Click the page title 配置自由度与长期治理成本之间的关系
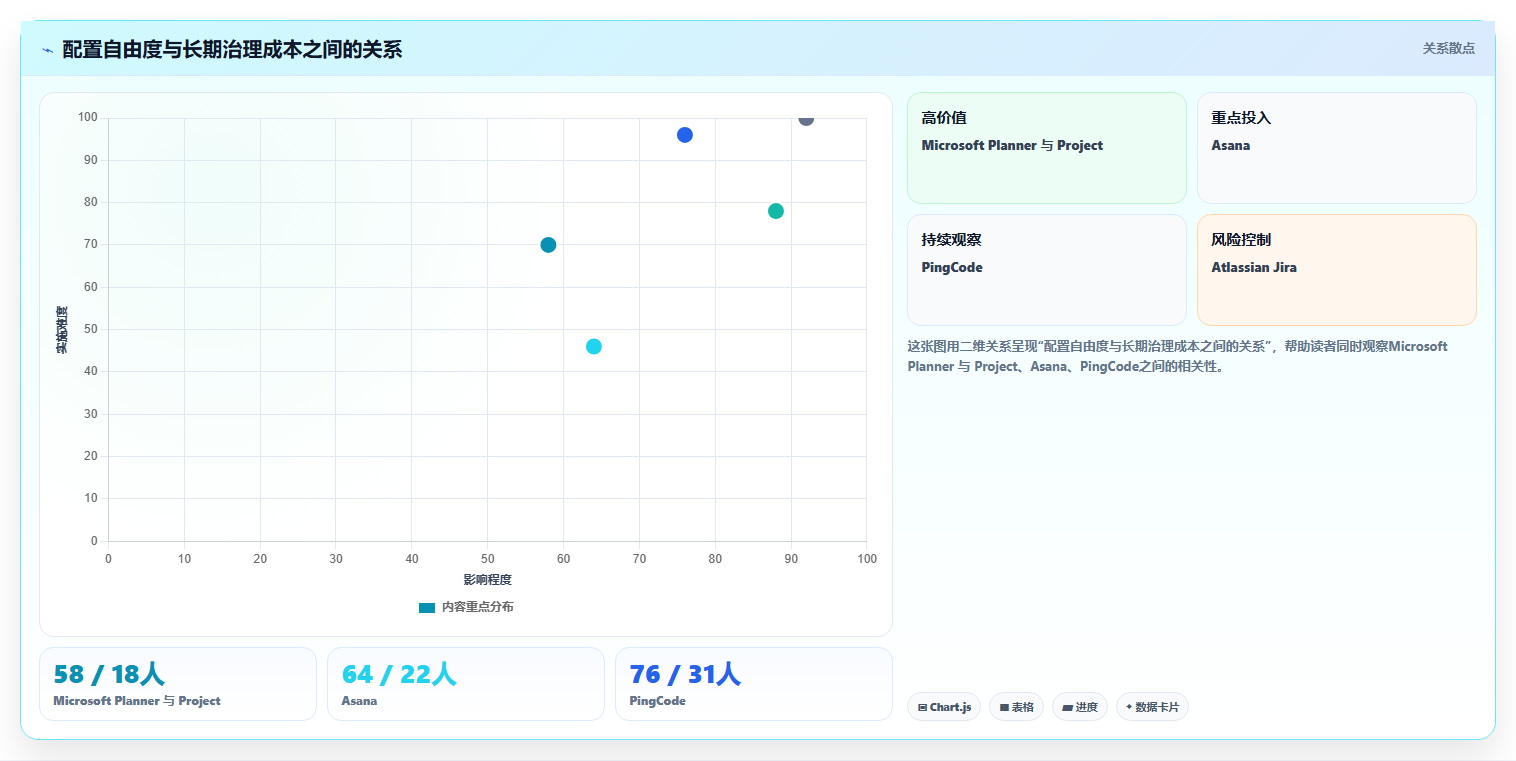The height and width of the screenshot is (761, 1516). coord(232,49)
